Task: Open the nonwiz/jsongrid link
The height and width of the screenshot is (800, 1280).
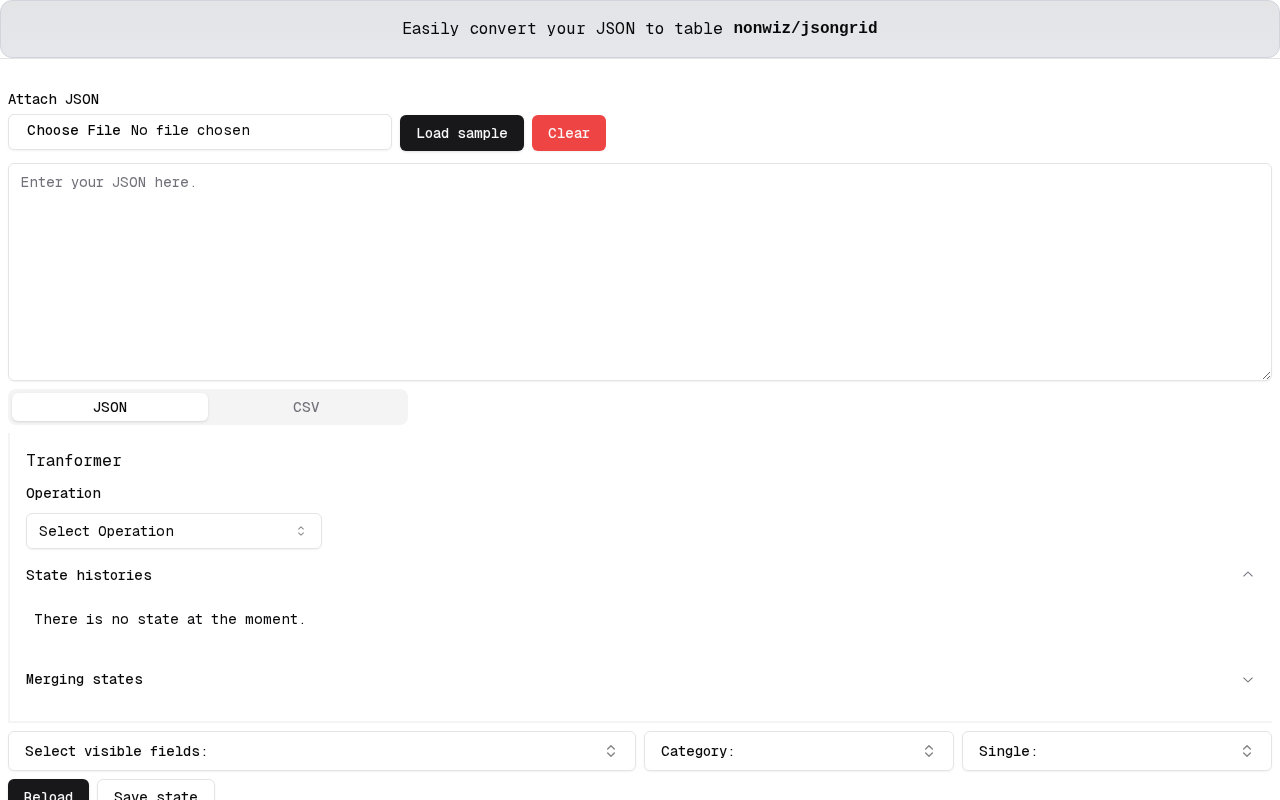Action: point(805,28)
